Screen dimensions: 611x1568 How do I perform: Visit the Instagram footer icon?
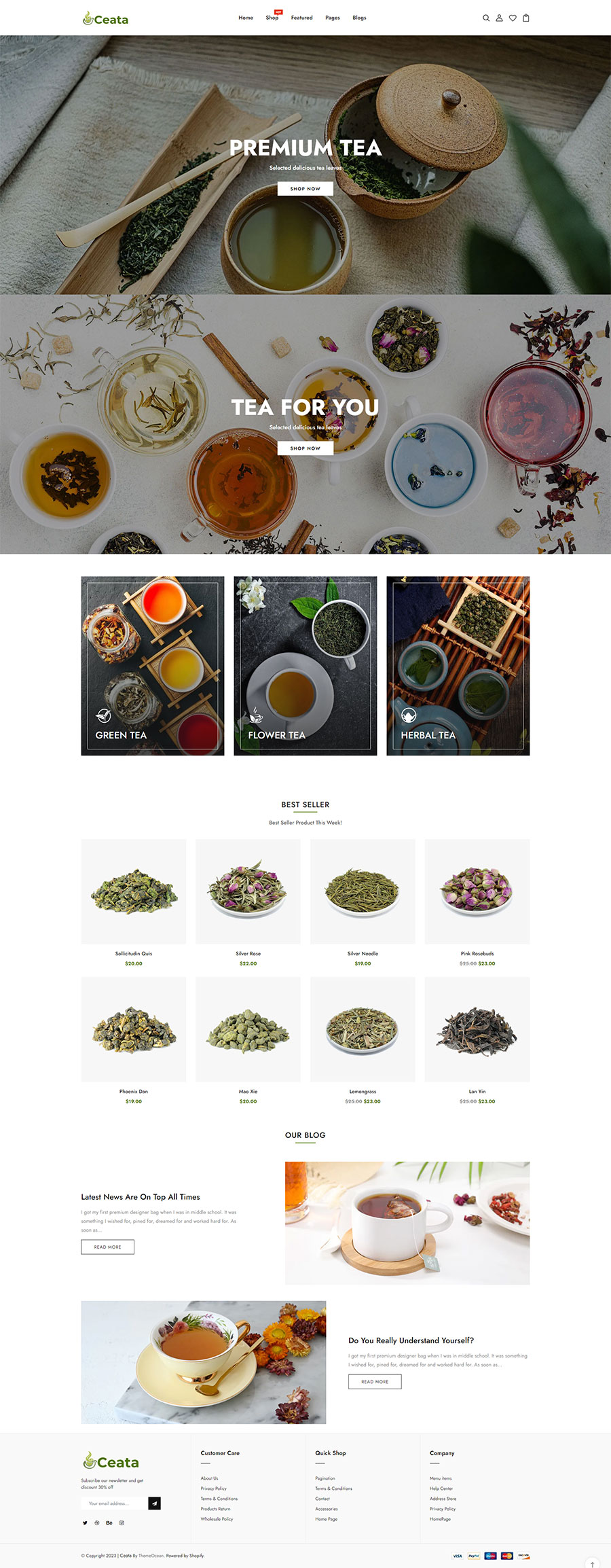coord(122,1522)
